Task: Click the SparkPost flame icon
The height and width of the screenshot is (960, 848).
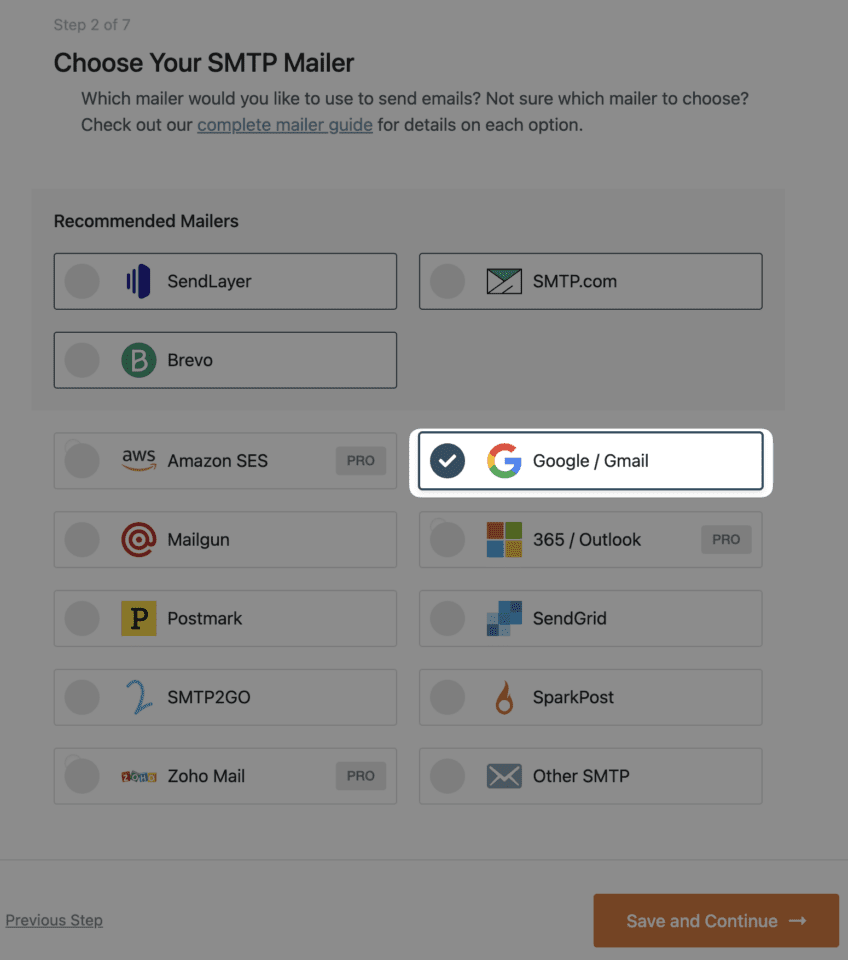Action: (504, 698)
